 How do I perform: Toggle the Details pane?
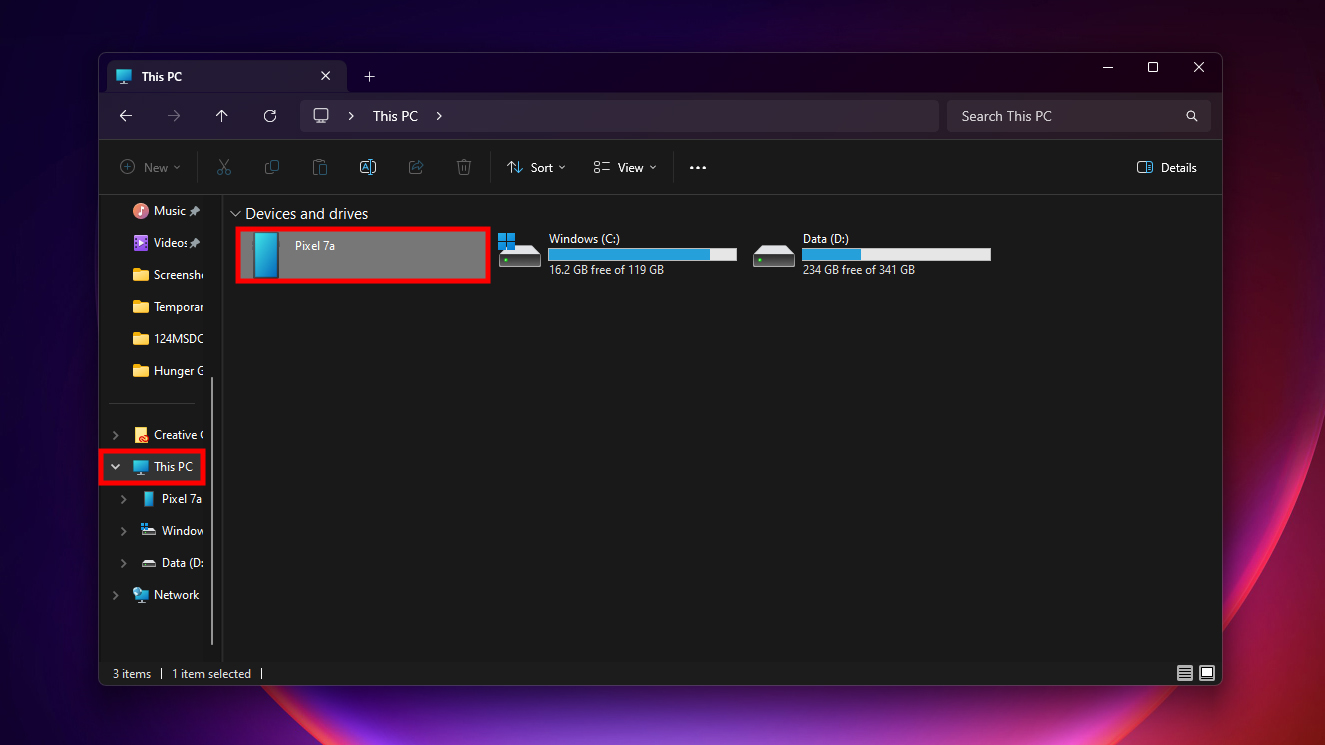click(1167, 168)
